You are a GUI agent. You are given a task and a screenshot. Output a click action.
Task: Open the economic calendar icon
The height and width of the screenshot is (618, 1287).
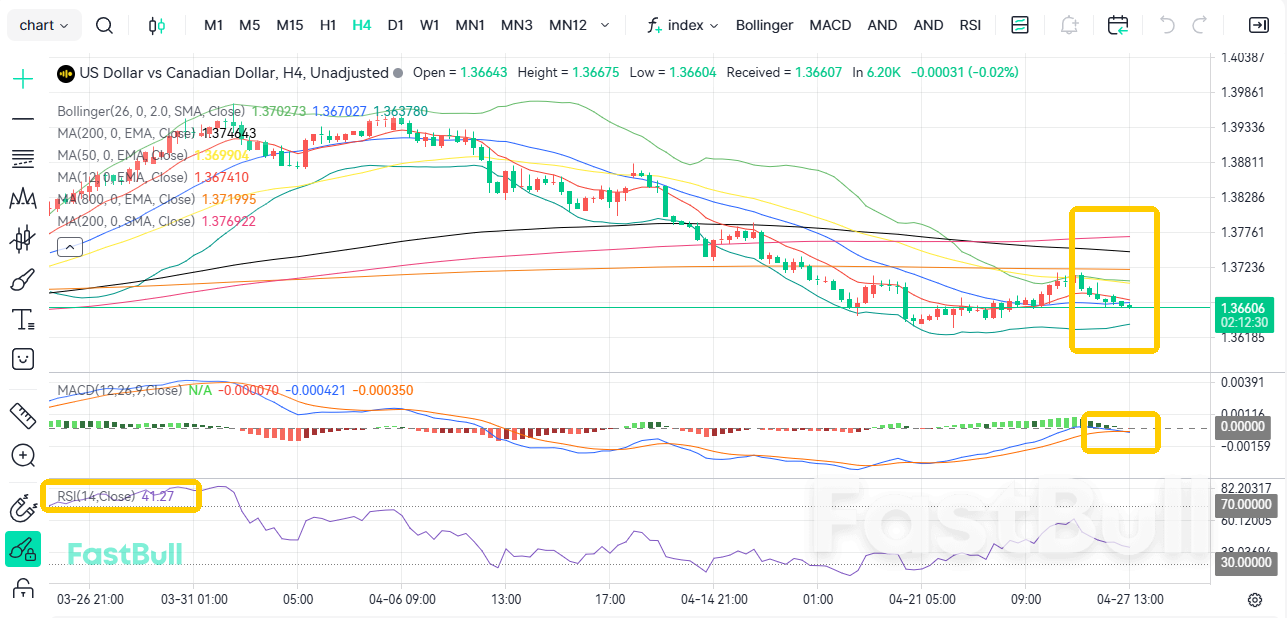coord(1117,25)
